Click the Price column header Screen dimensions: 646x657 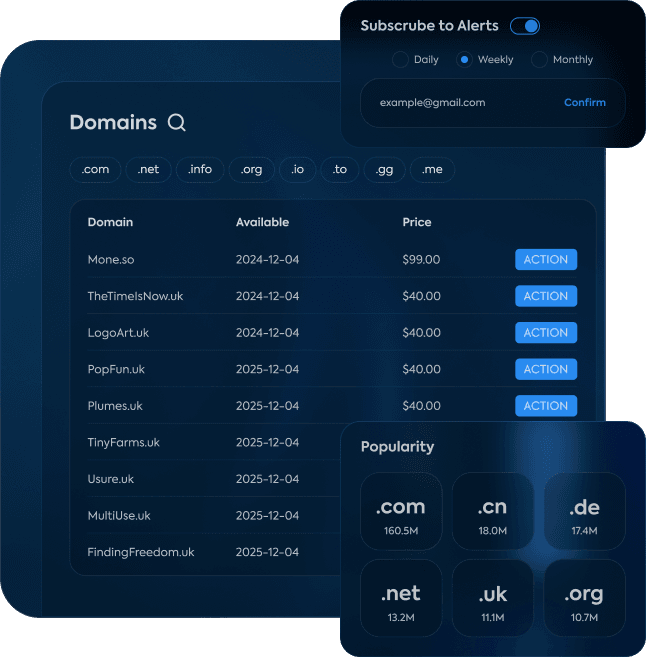(x=417, y=222)
